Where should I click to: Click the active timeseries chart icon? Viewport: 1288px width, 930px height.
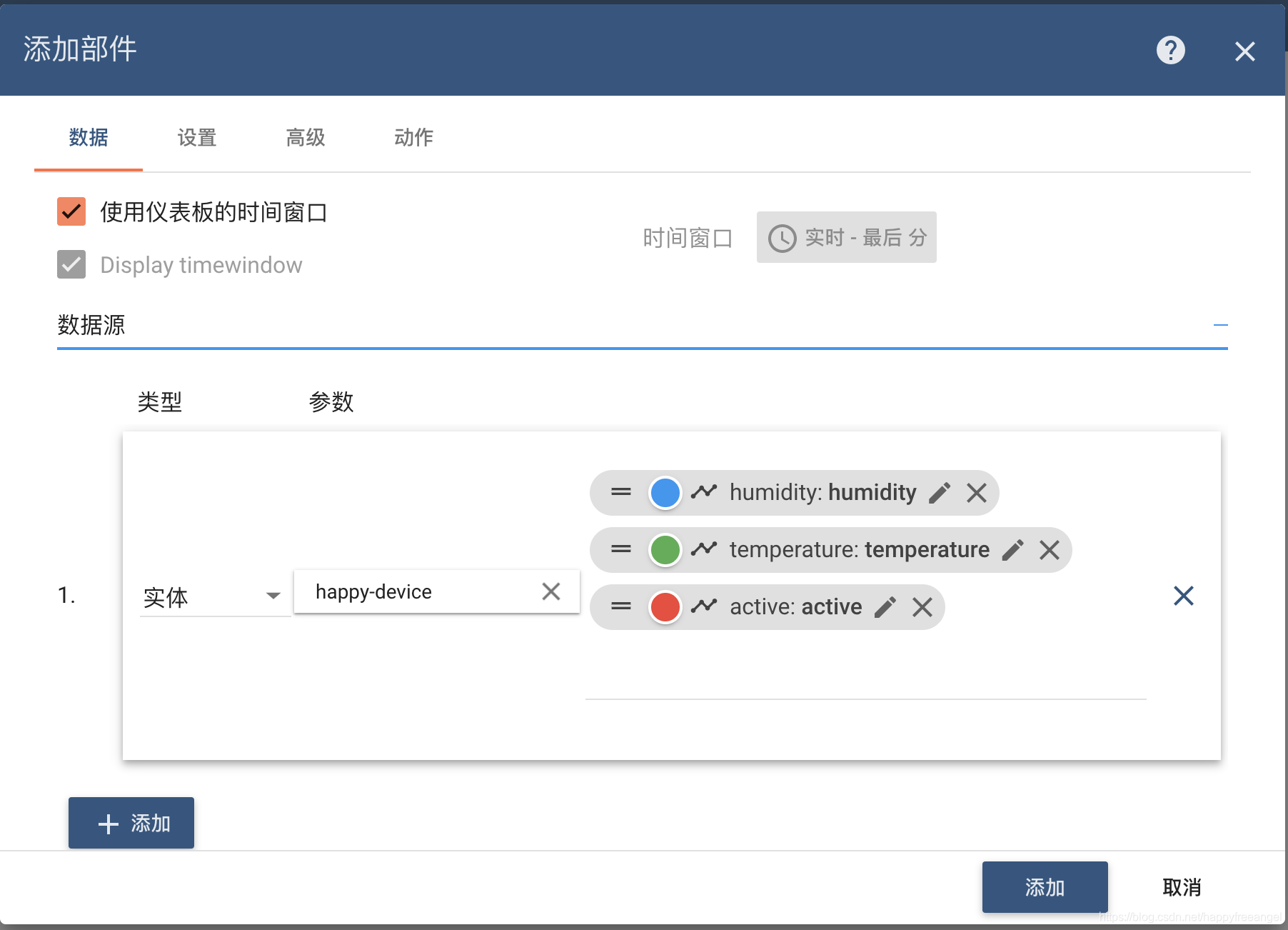[704, 606]
